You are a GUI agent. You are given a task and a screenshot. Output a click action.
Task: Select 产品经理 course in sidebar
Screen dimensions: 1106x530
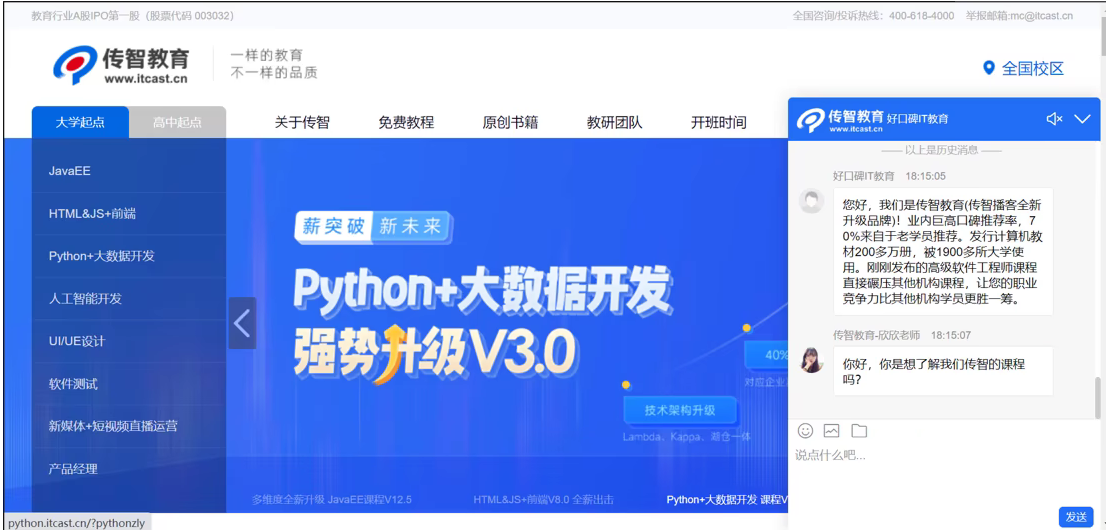(x=129, y=469)
